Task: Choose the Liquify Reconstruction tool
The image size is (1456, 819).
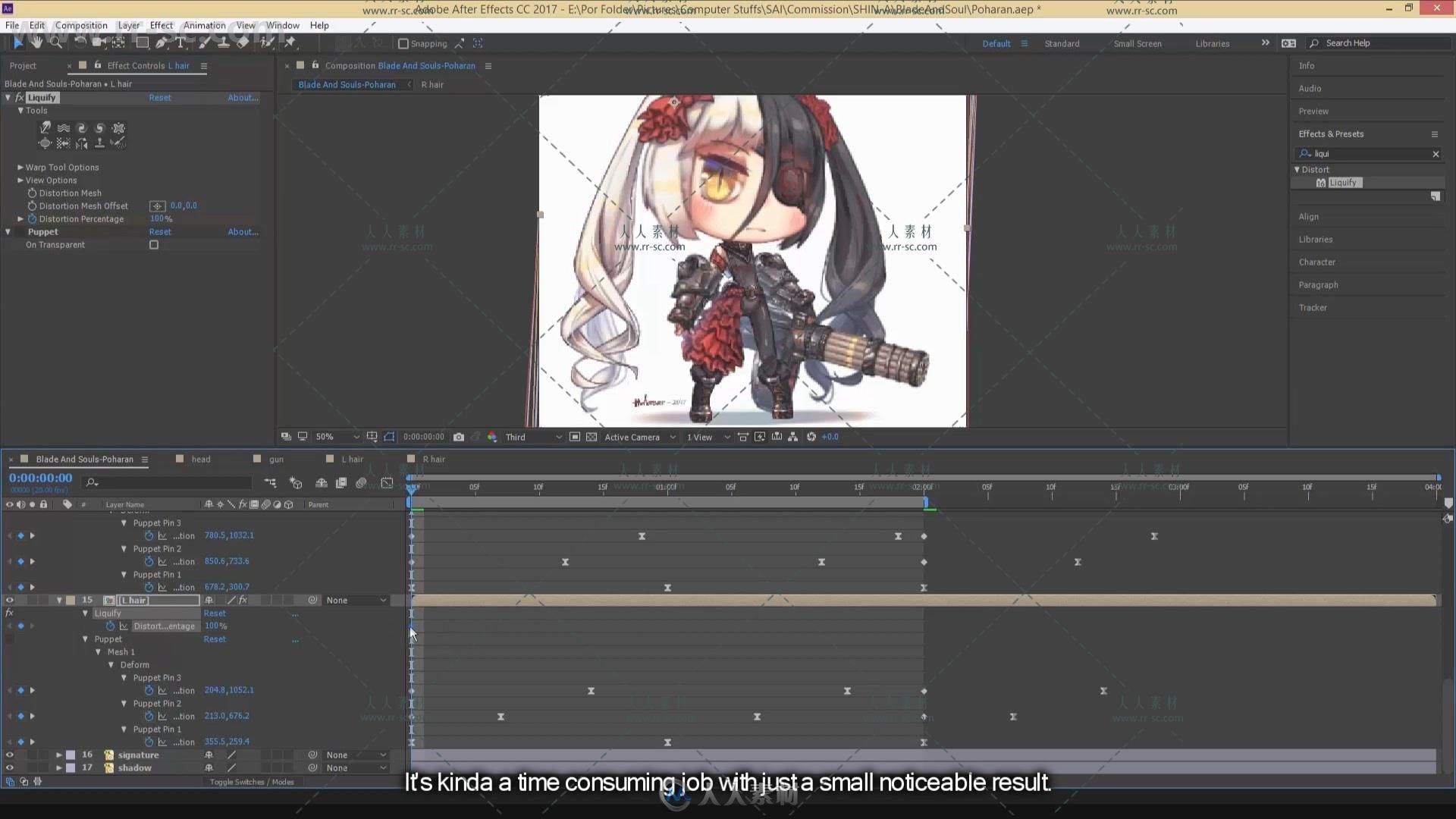Action: pos(118,143)
